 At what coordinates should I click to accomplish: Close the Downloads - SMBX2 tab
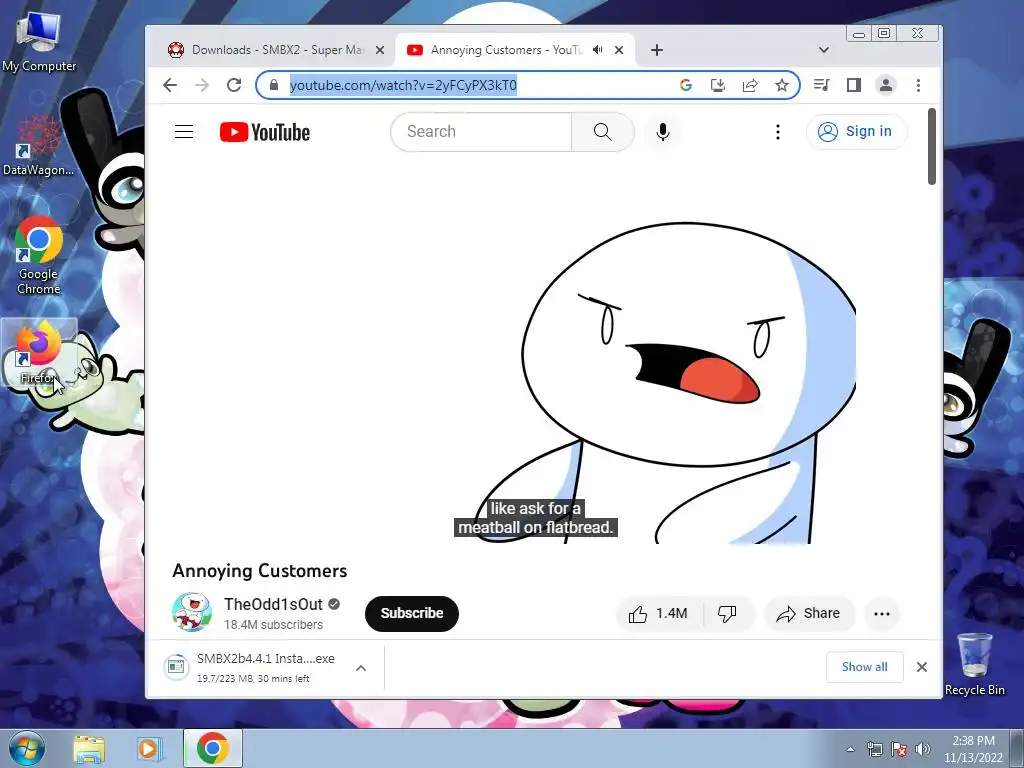(379, 50)
